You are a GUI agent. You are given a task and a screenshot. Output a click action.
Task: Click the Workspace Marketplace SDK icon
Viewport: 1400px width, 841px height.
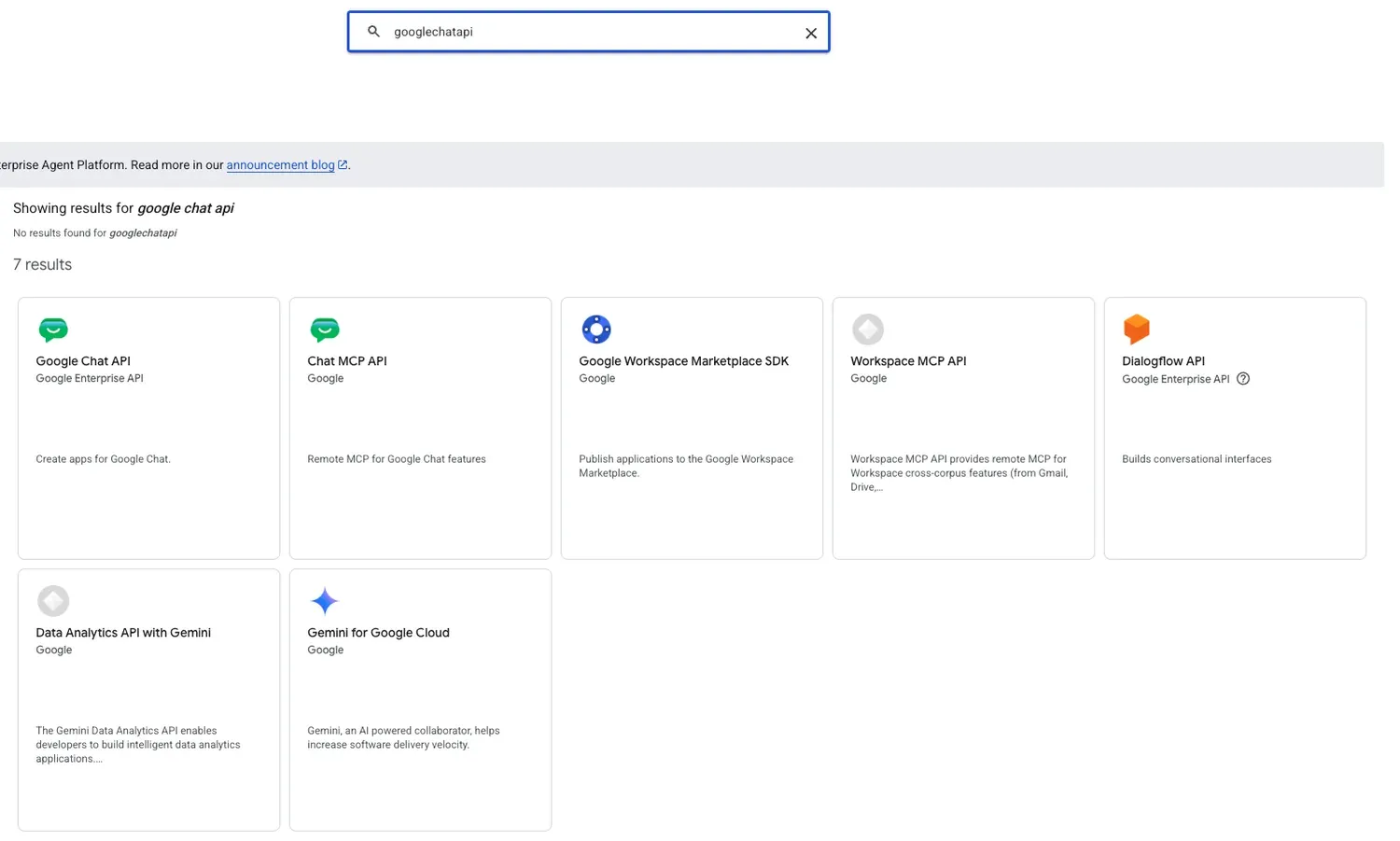coord(596,329)
